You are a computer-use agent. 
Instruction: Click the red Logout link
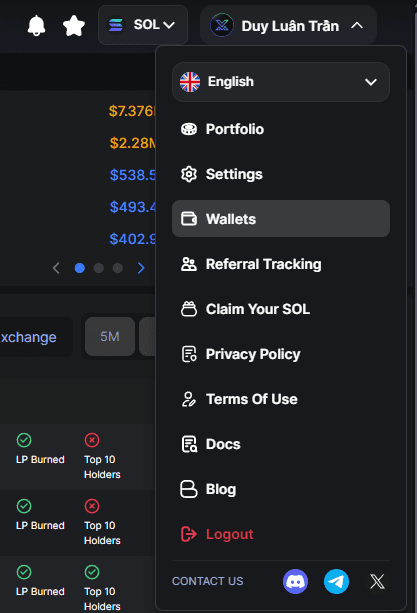point(229,534)
